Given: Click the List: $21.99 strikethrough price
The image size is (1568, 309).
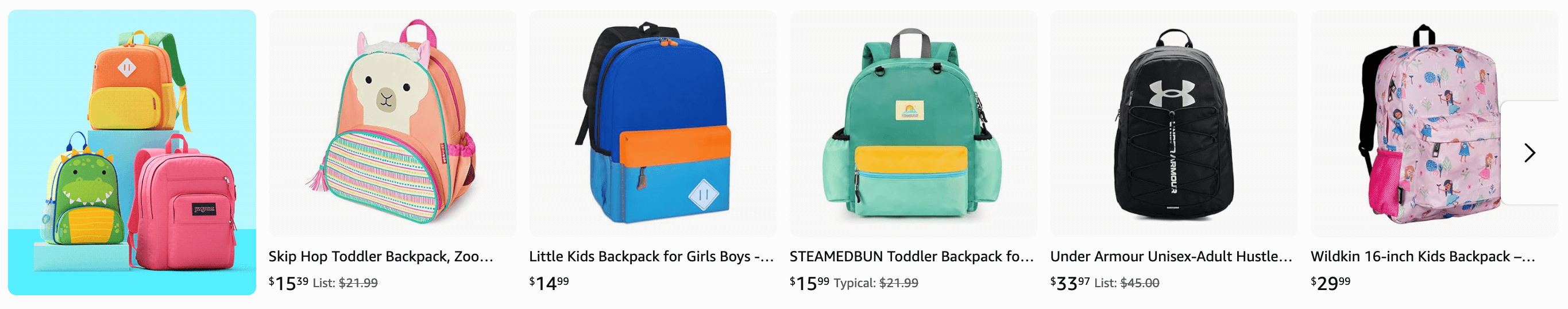Looking at the screenshot, I should [x=345, y=283].
